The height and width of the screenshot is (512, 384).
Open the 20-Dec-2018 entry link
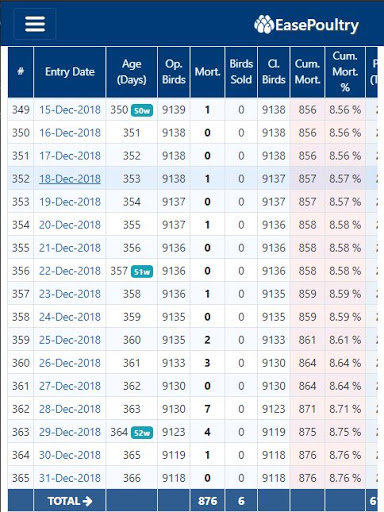coord(70,225)
